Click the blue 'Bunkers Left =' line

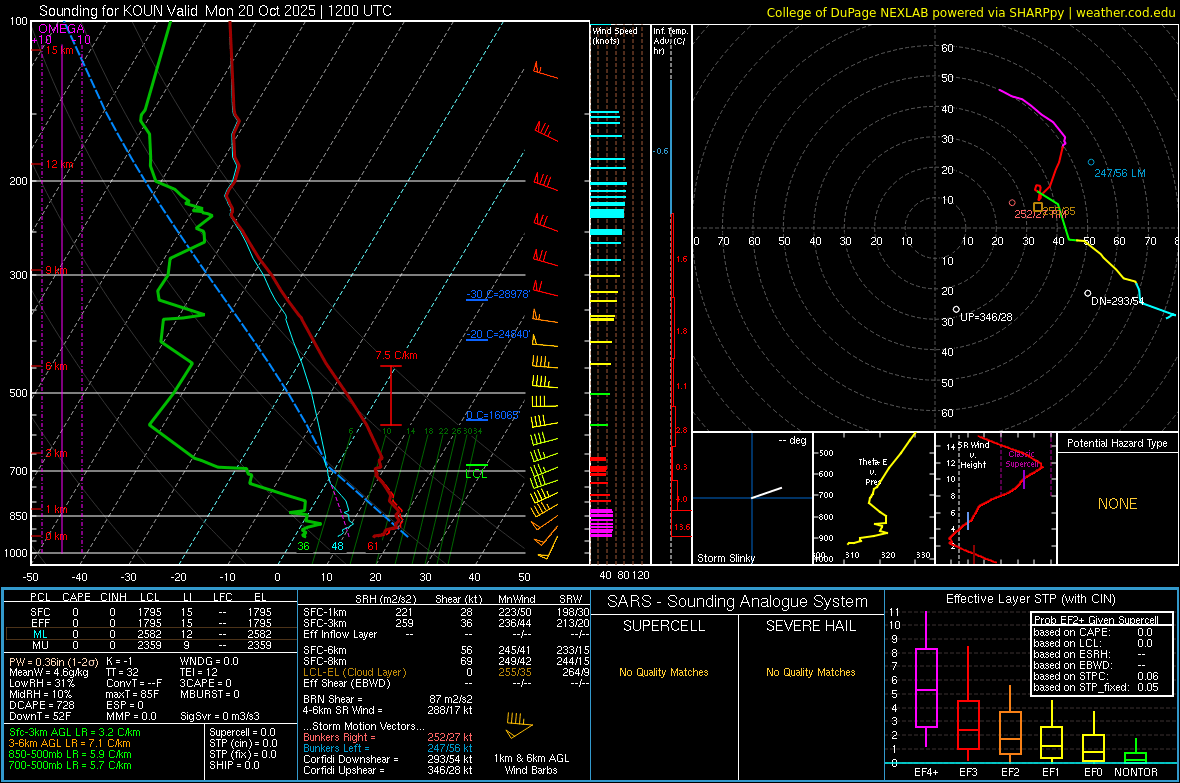point(388,748)
